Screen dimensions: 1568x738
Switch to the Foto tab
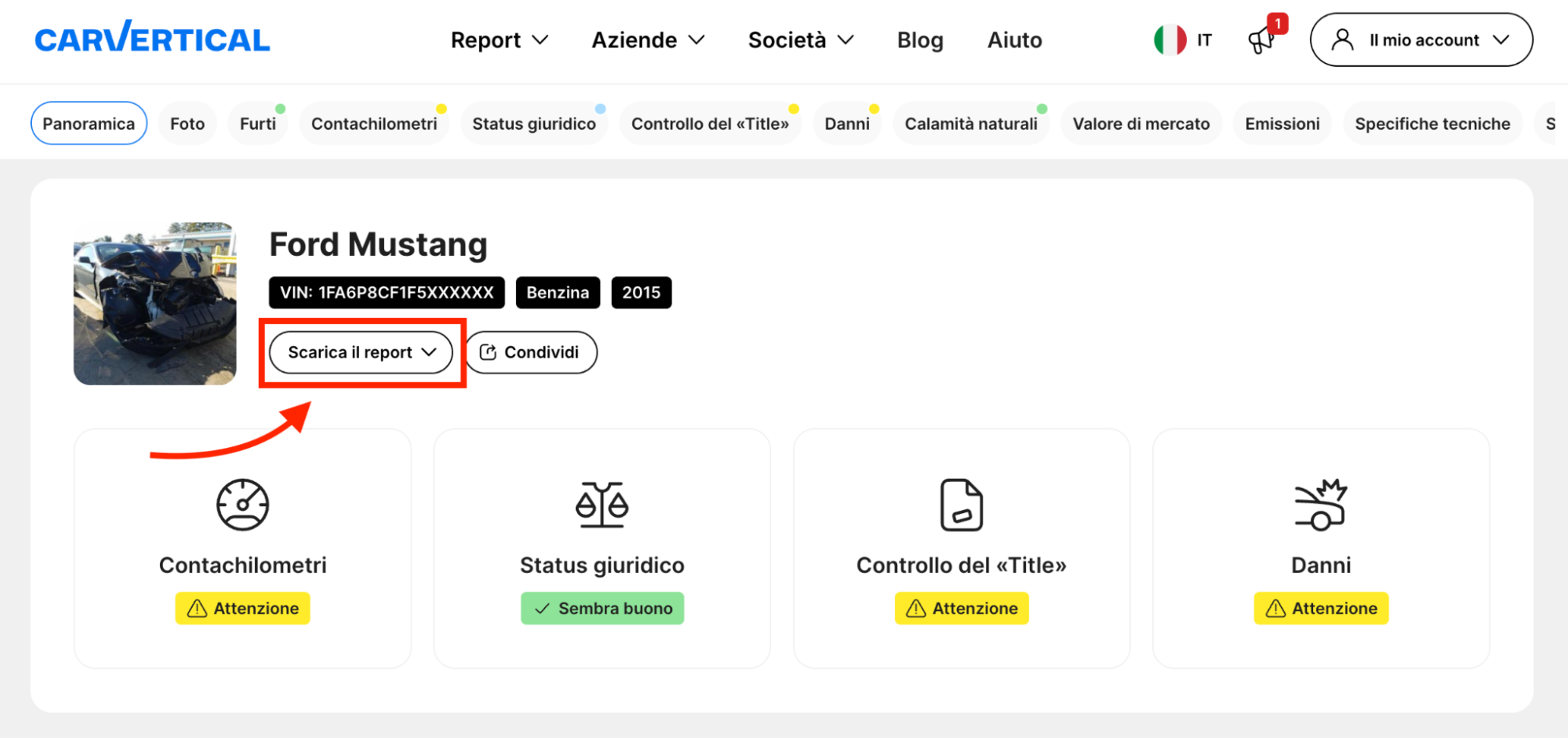[187, 124]
